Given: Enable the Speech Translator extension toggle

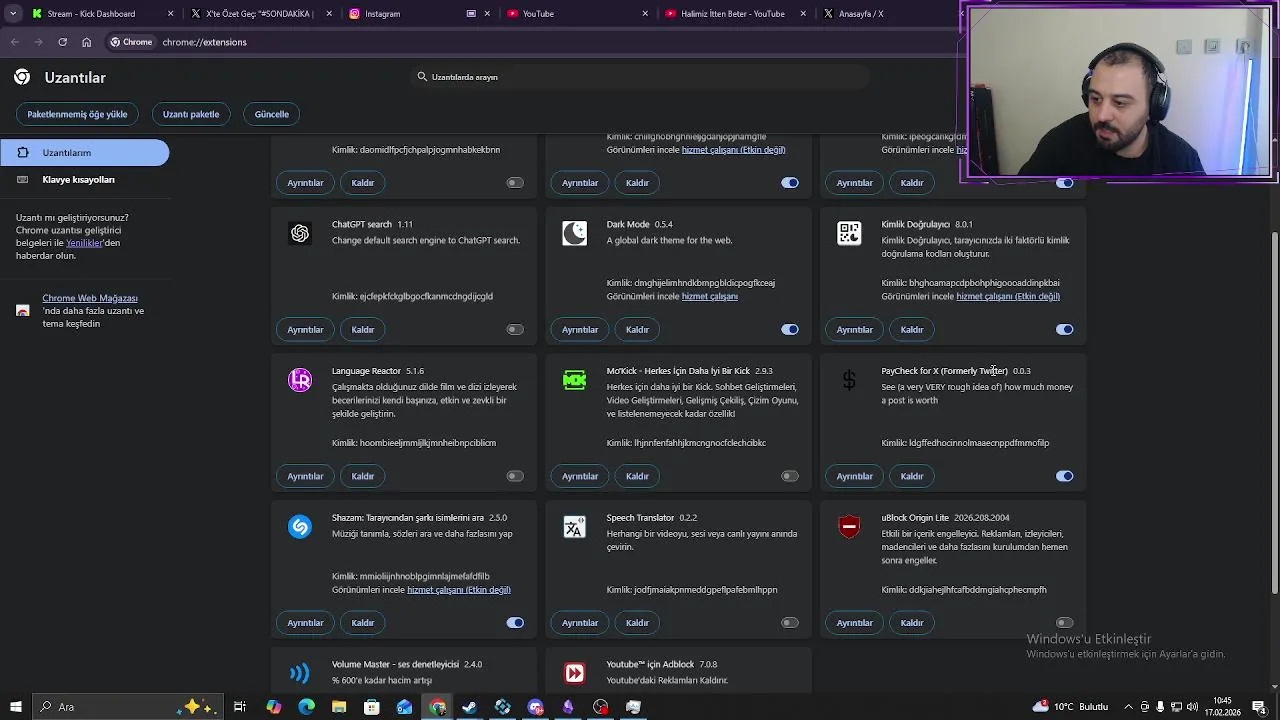Looking at the screenshot, I should [790, 623].
